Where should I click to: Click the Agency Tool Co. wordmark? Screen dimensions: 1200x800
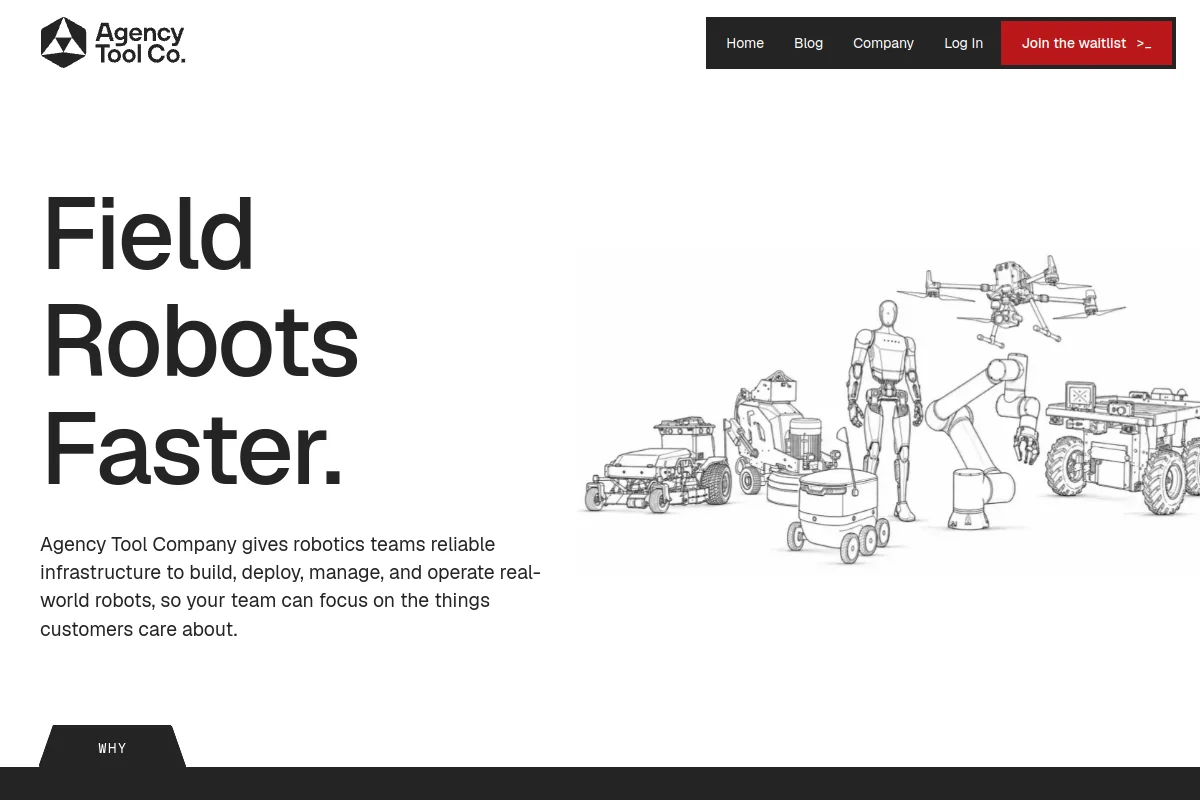coord(140,44)
